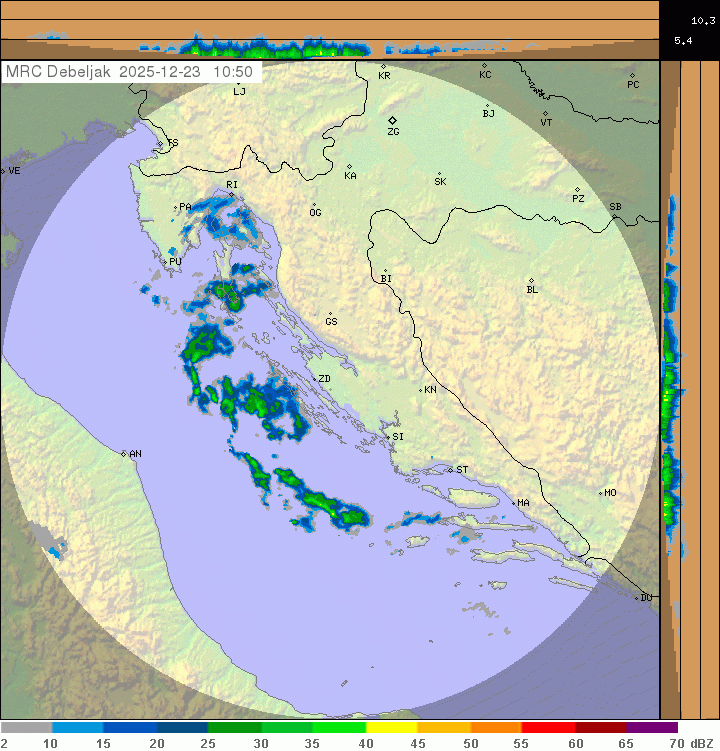Select the SB marker near the eastern edge
720x751 pixels.
[x=613, y=215]
